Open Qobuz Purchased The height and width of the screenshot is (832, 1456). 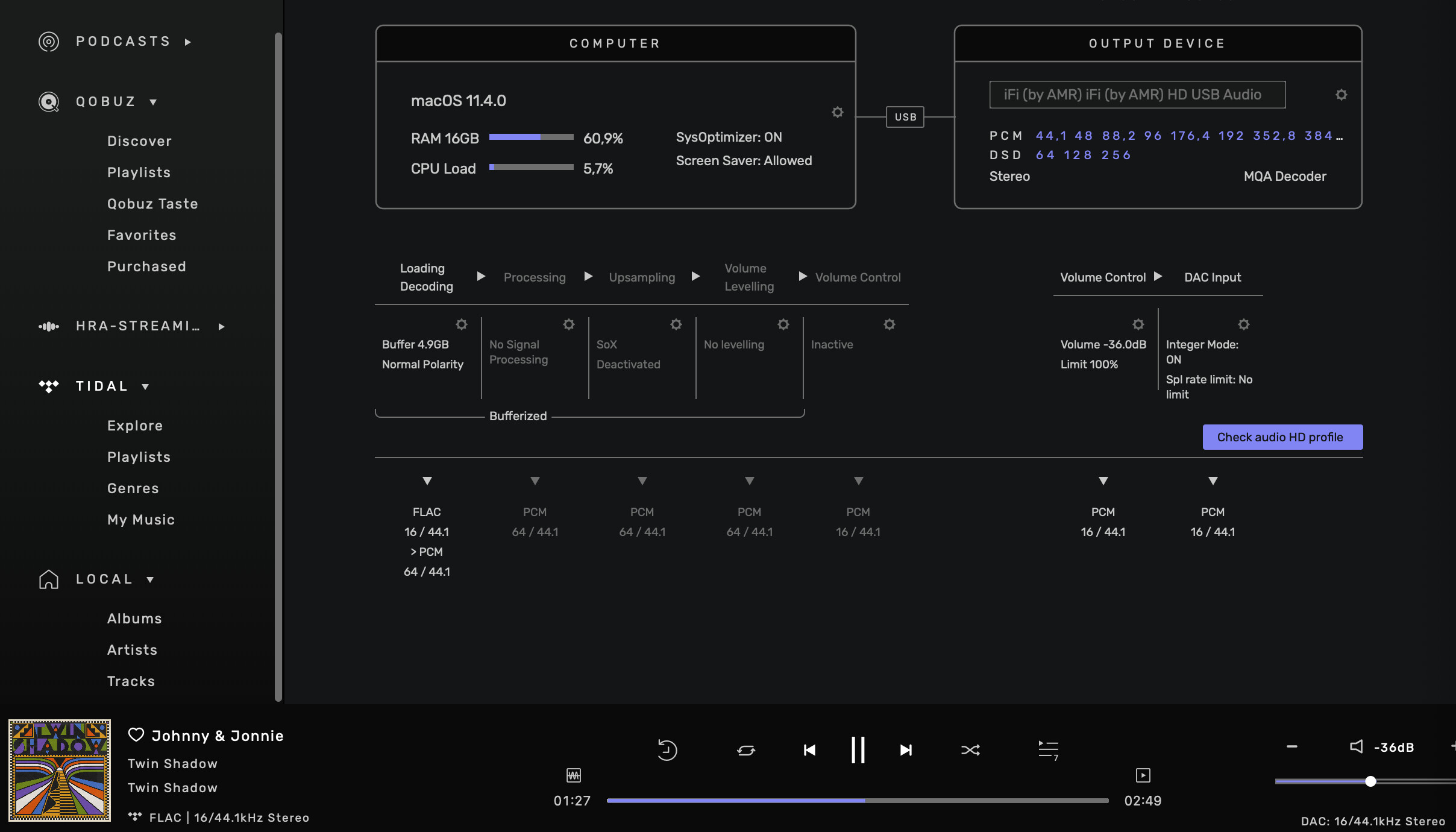(146, 266)
